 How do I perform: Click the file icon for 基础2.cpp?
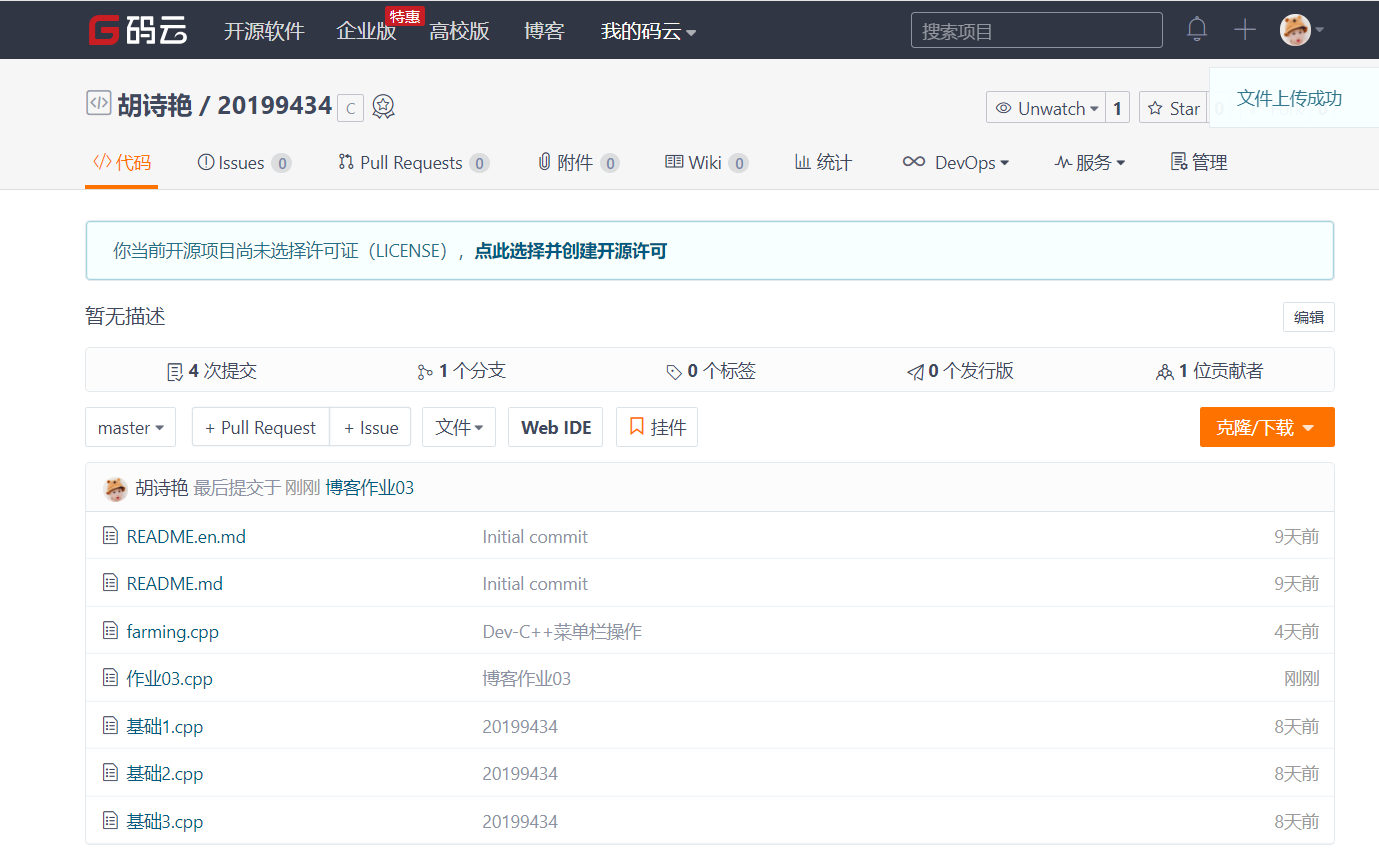(x=111, y=773)
